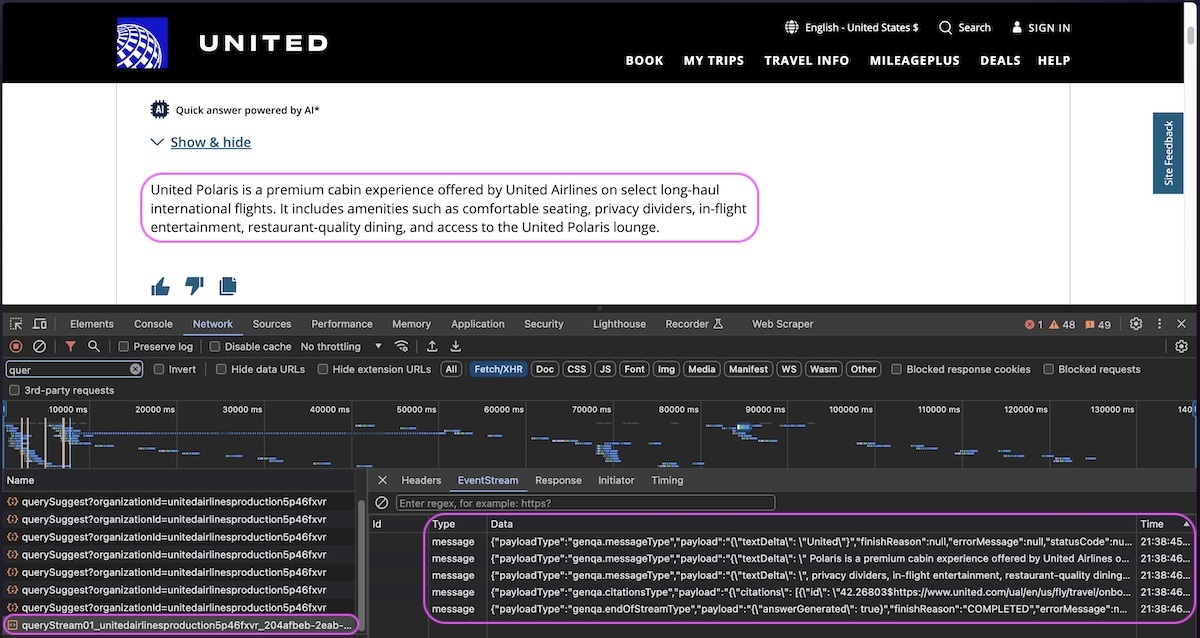Image resolution: width=1200 pixels, height=638 pixels.
Task: Open the network conditions wifi icon
Action: coord(402,346)
